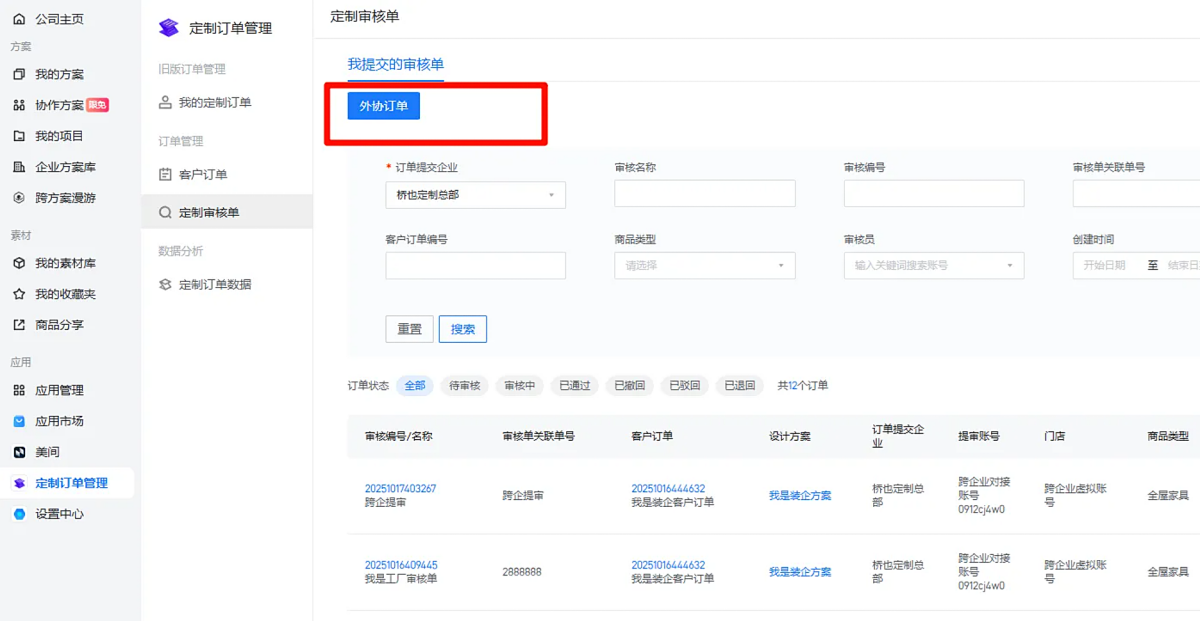Open the 商品类型 dropdown
The image size is (1200, 621).
[x=704, y=266]
